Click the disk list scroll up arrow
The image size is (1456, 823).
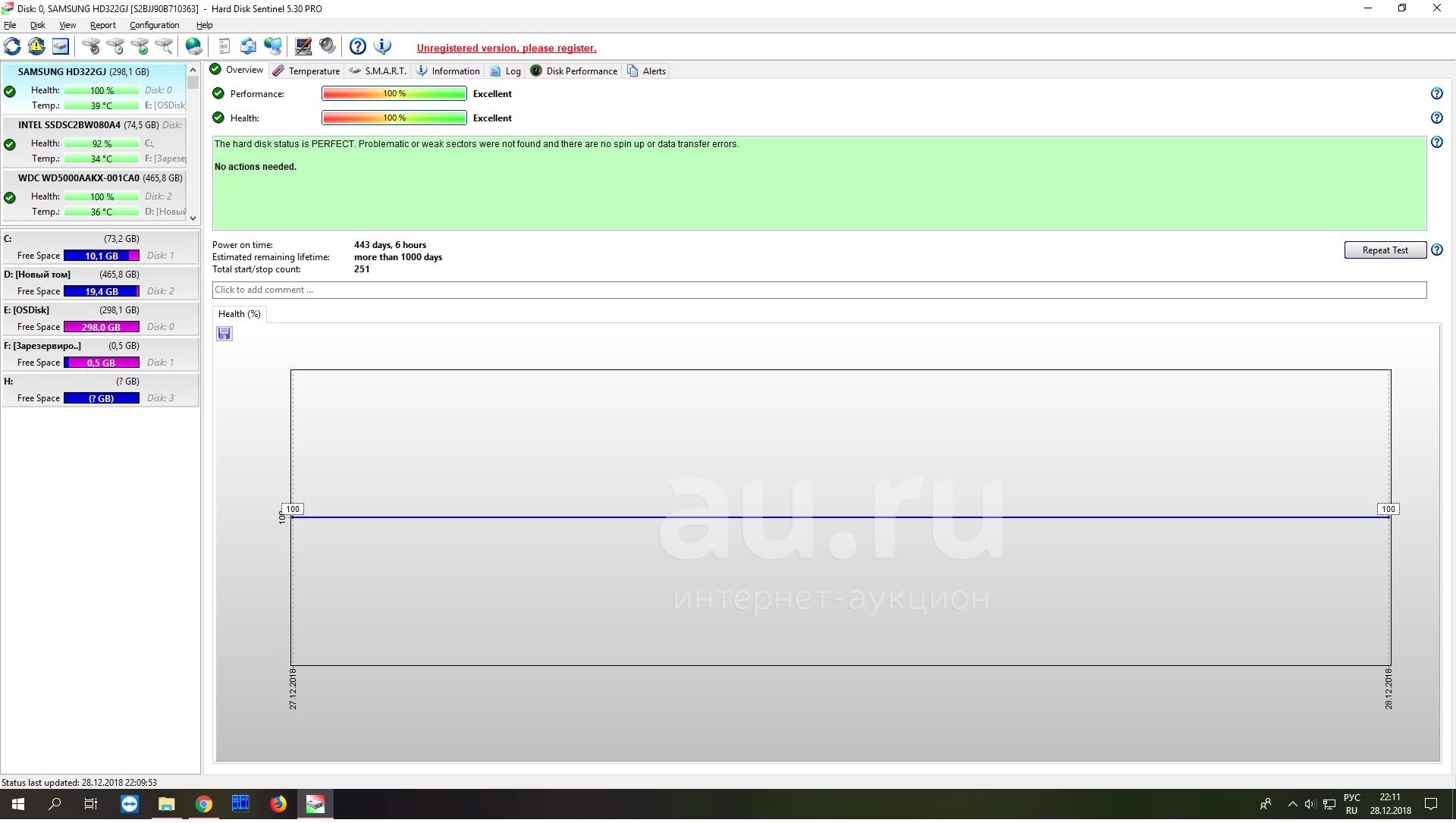click(x=193, y=70)
